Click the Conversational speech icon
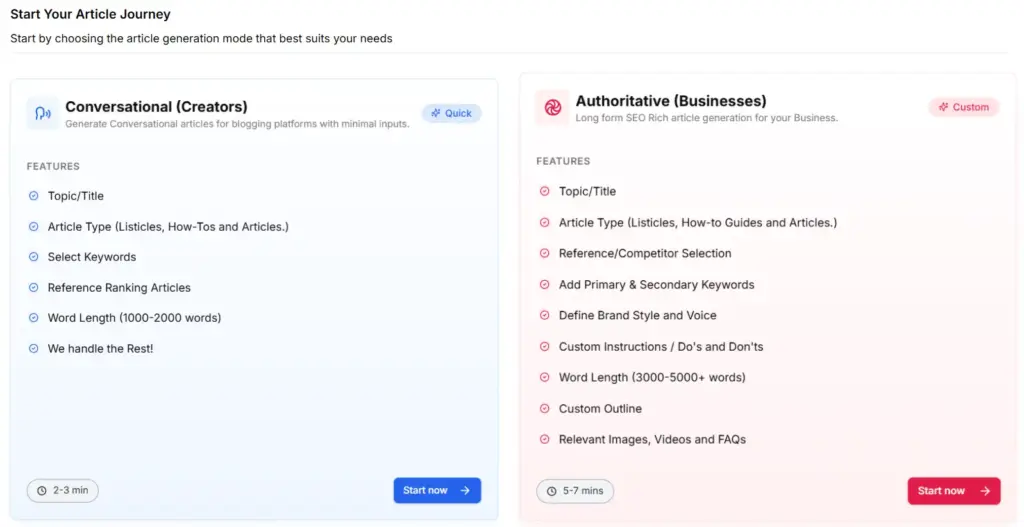This screenshot has width=1024, height=527. pos(43,114)
